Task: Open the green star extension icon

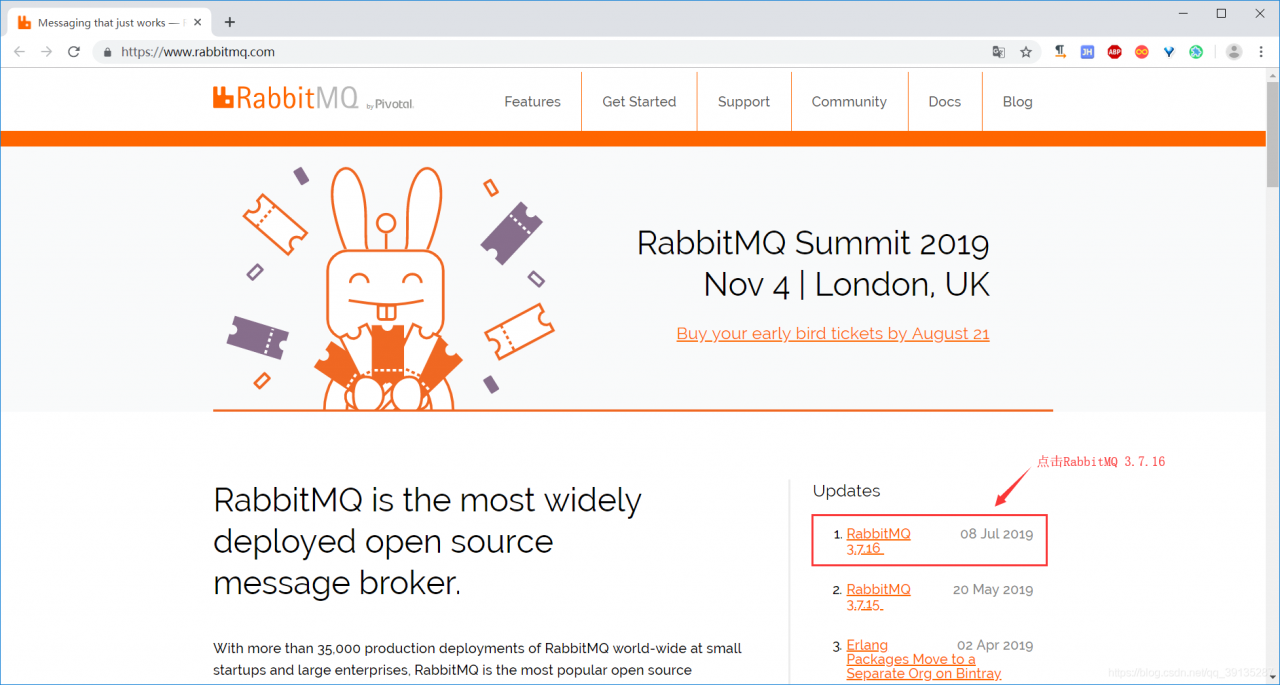Action: (x=1196, y=52)
